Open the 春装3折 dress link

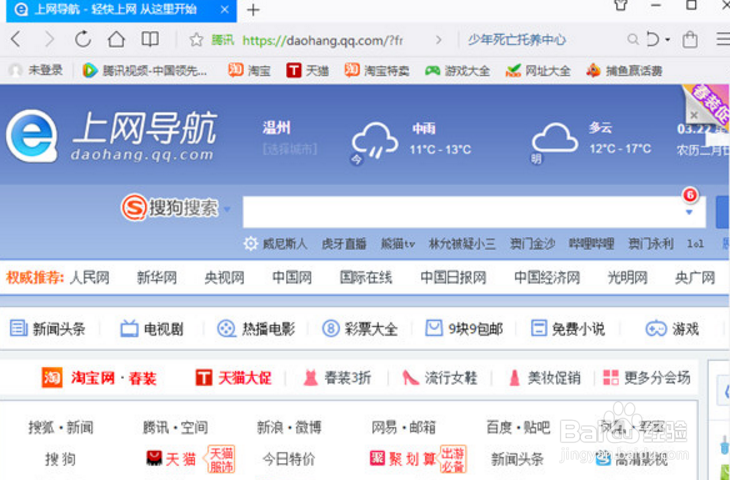click(337, 378)
